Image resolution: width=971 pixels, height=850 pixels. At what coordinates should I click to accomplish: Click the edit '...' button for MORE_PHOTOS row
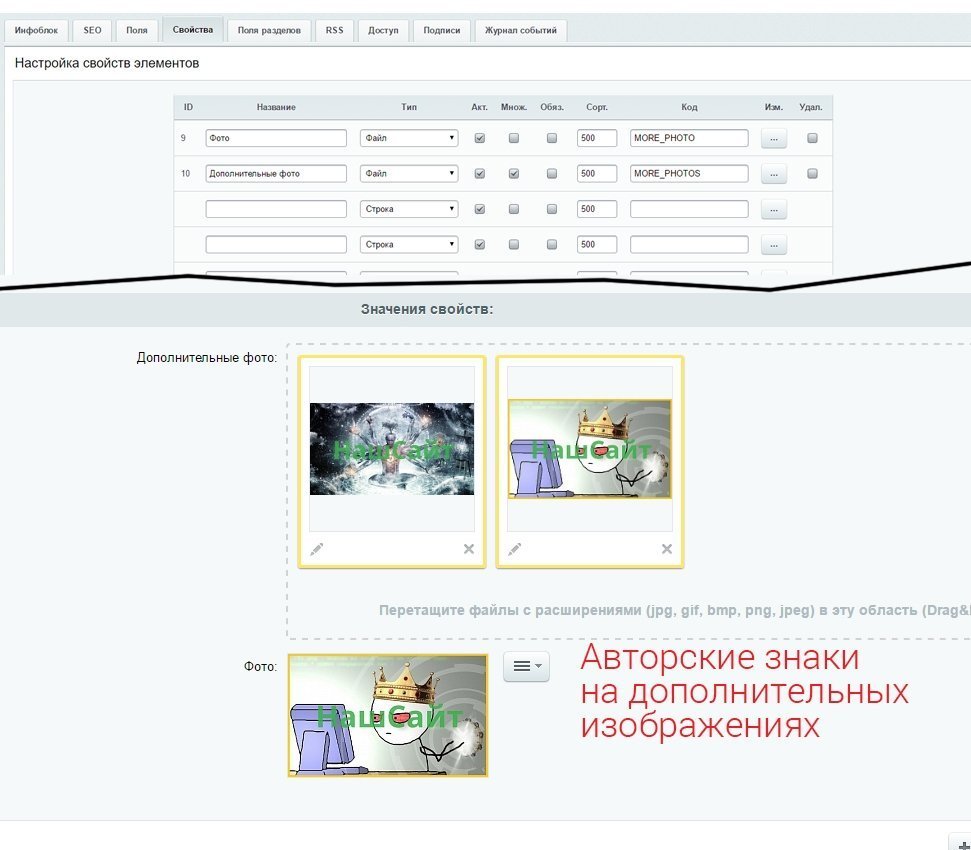(774, 174)
